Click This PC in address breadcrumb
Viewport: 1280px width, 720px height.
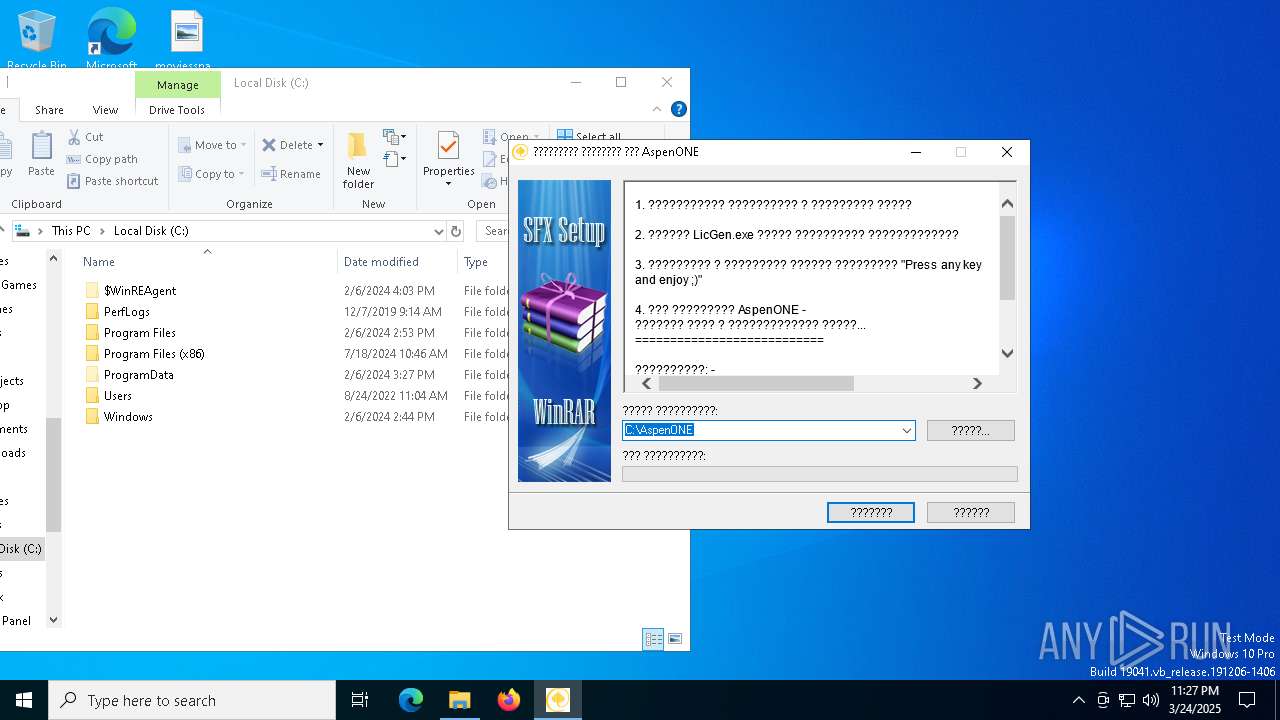pos(71,231)
